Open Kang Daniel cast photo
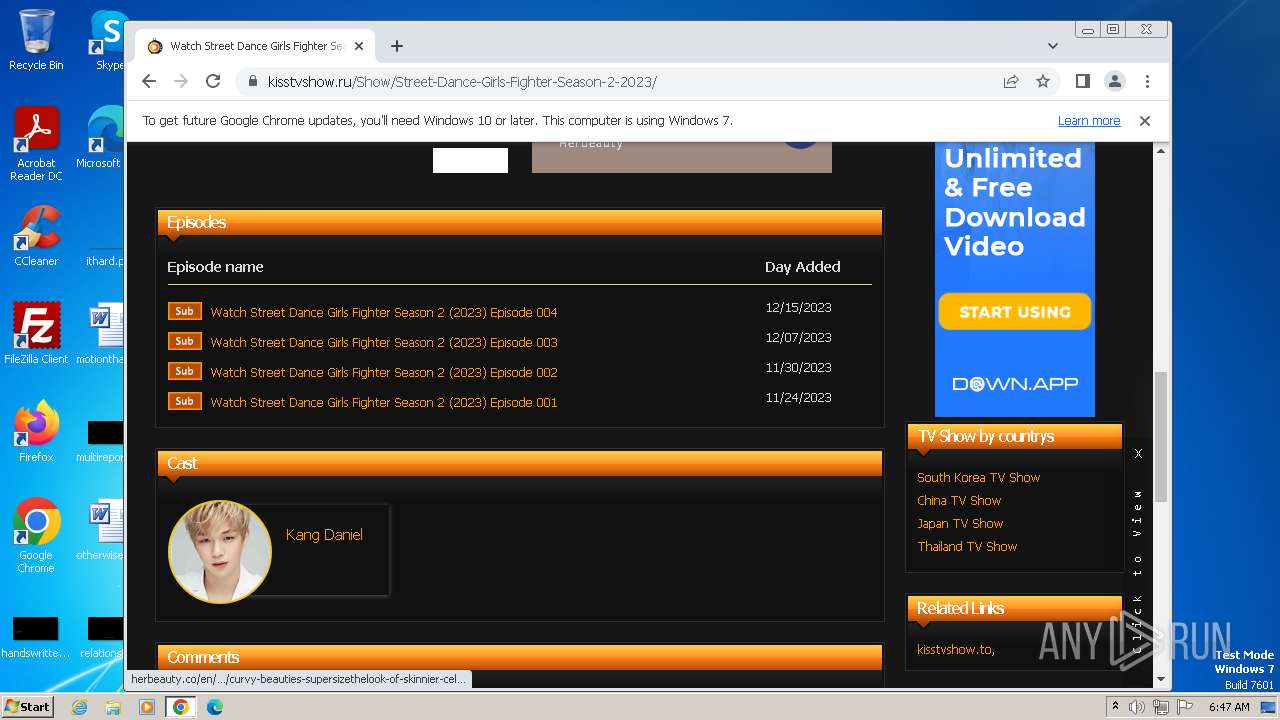The width and height of the screenshot is (1280, 720). click(x=220, y=552)
